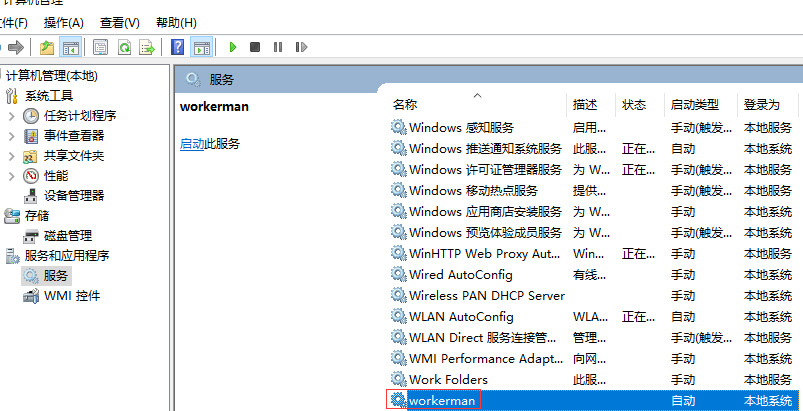Select 事件查看器 in the tree
The image size is (803, 411).
[x=74, y=136]
